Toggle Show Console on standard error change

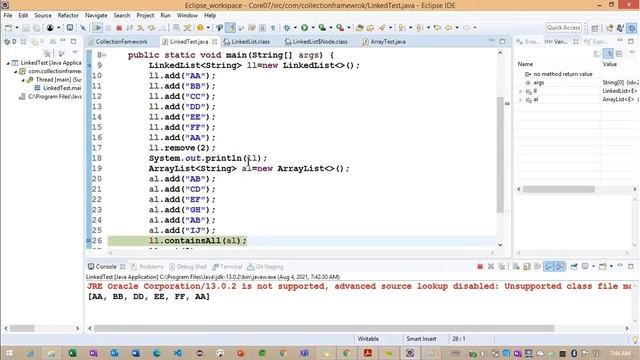coord(560,267)
